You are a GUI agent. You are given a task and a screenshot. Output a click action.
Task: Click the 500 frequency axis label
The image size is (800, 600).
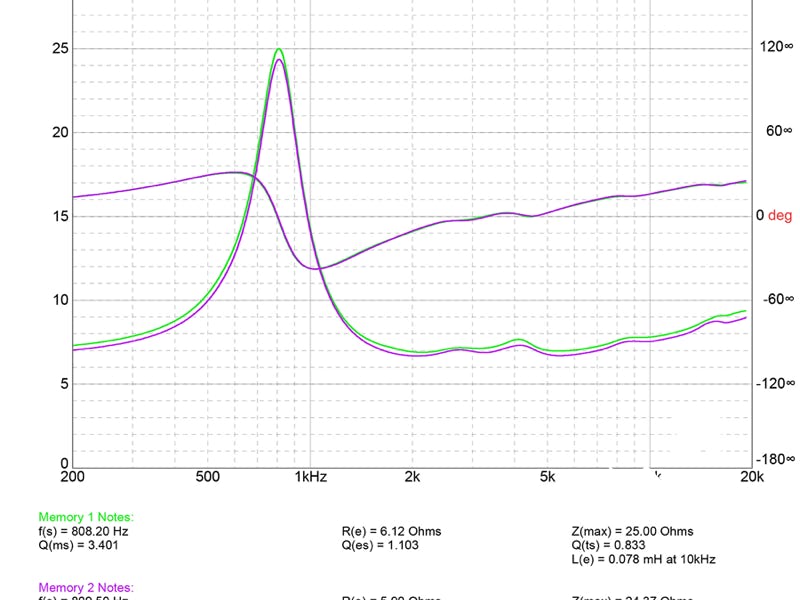point(207,477)
